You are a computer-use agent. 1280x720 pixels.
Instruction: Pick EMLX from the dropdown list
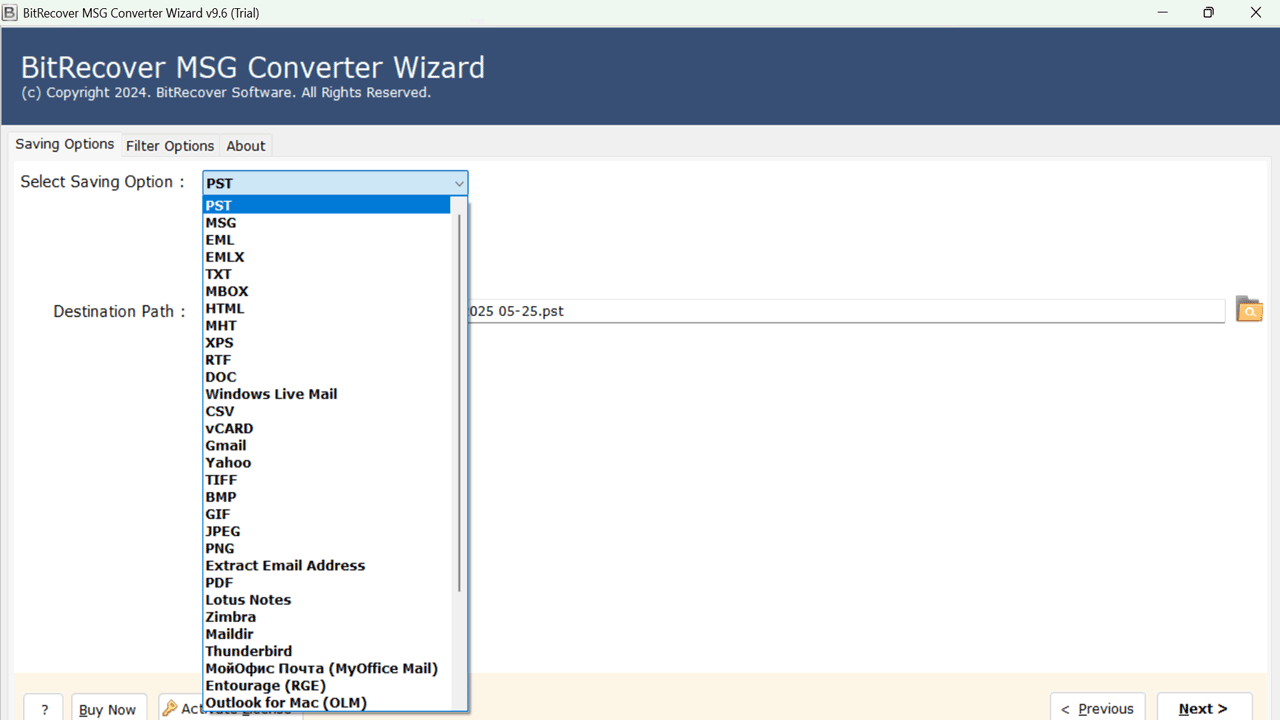tap(327, 257)
